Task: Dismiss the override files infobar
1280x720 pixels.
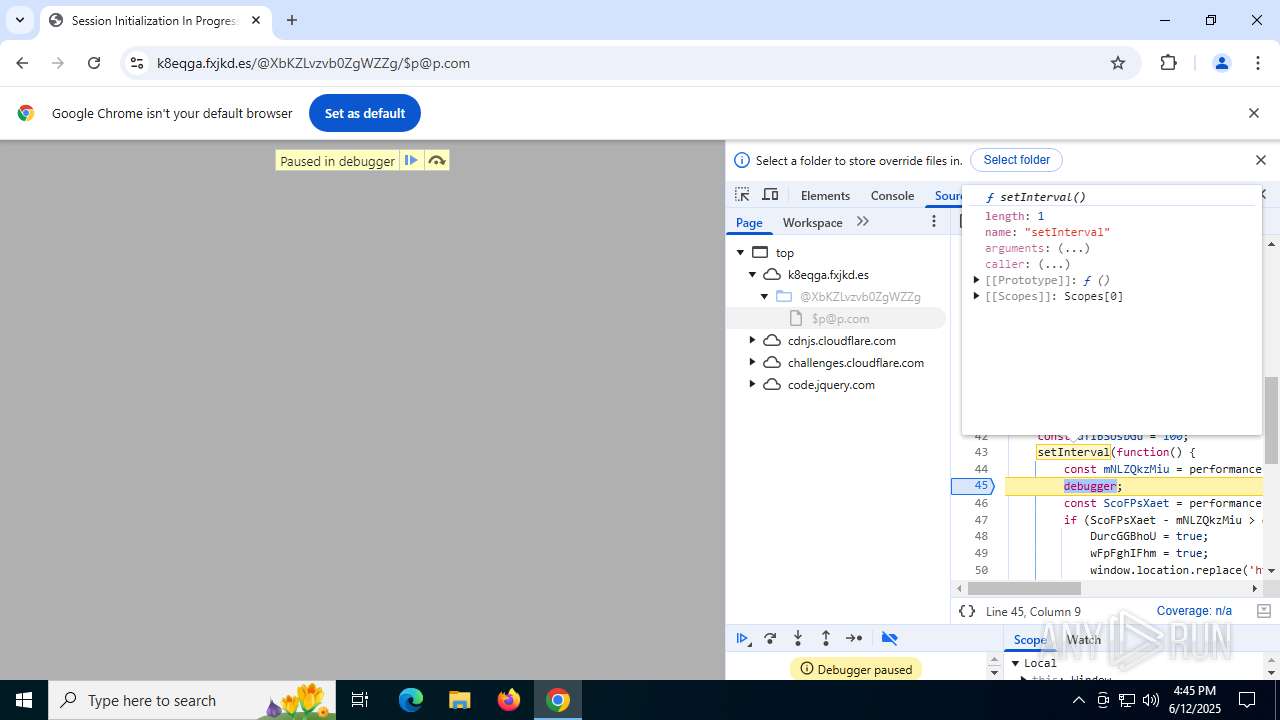Action: (1260, 160)
